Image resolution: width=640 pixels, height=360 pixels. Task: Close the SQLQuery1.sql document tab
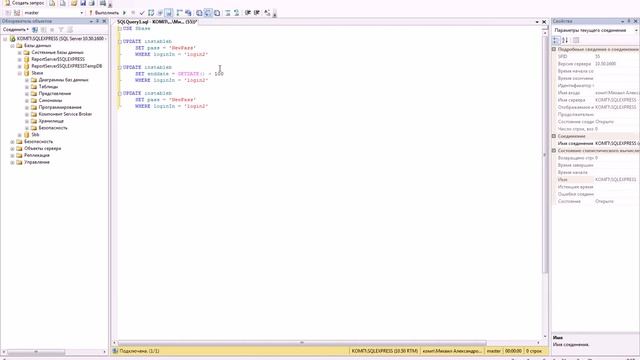[x=544, y=22]
